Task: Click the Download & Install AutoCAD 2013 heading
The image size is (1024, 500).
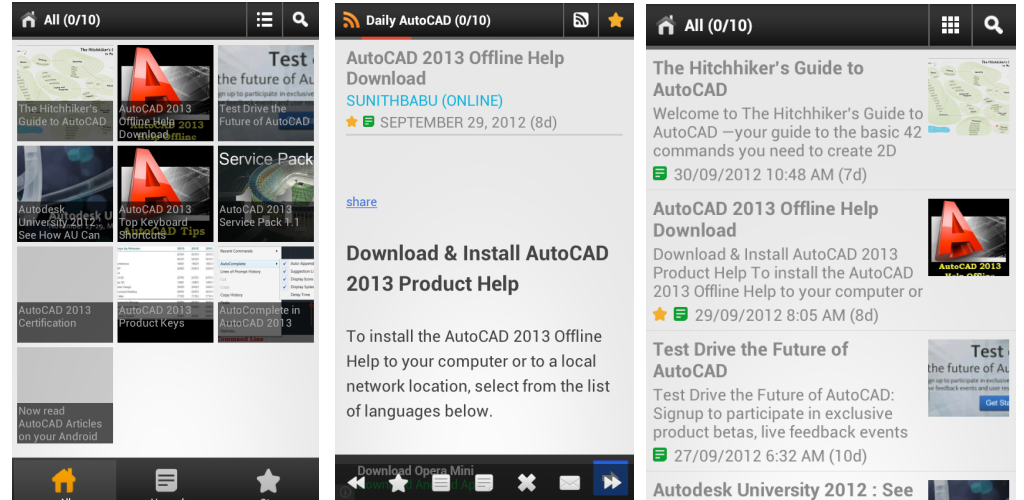Action: pos(477,268)
